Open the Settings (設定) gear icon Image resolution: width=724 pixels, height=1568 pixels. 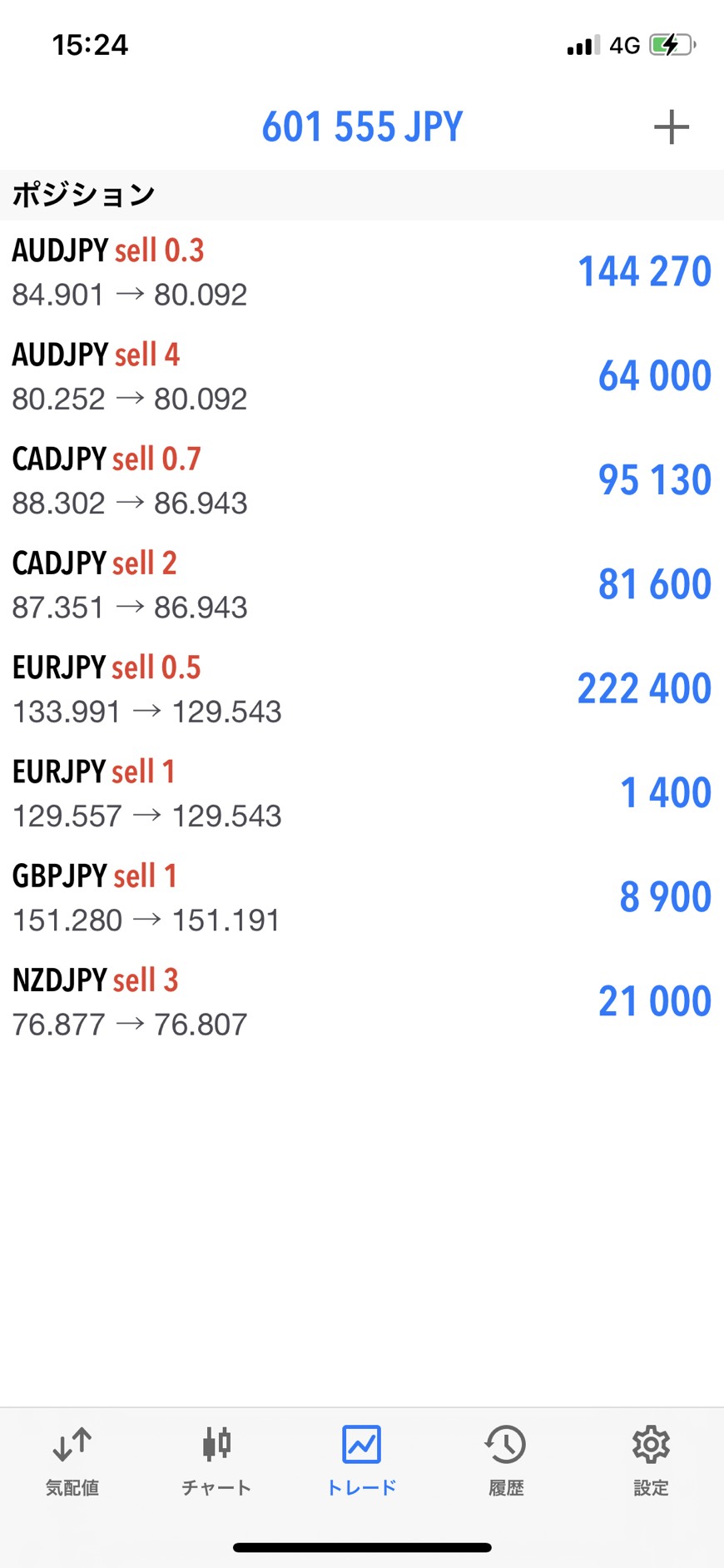coord(651,1445)
